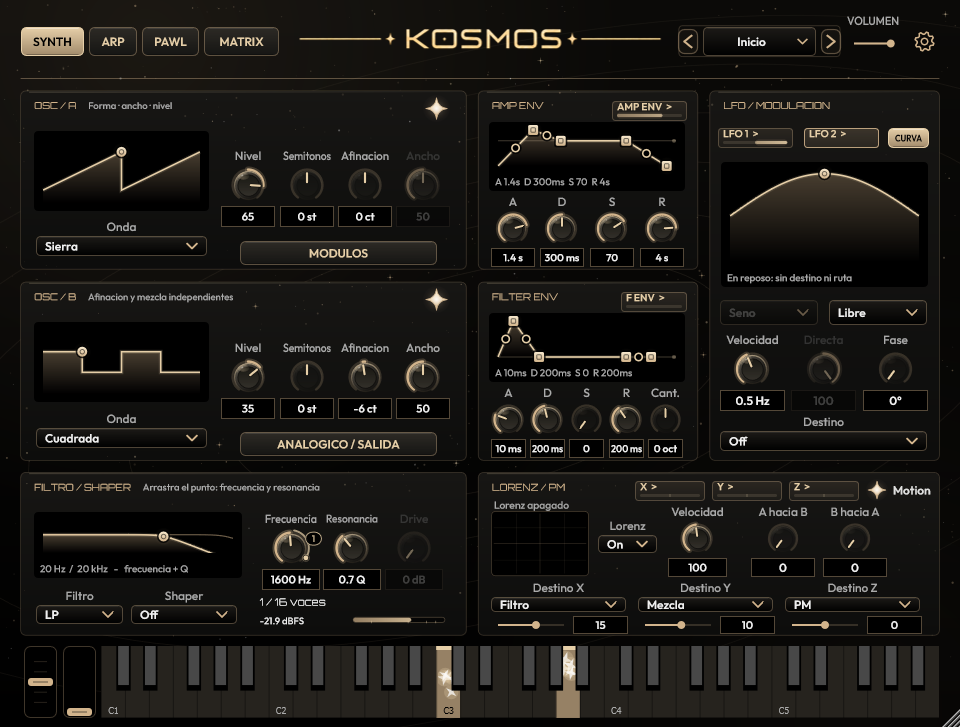Toggle the CURVA button

click(908, 138)
